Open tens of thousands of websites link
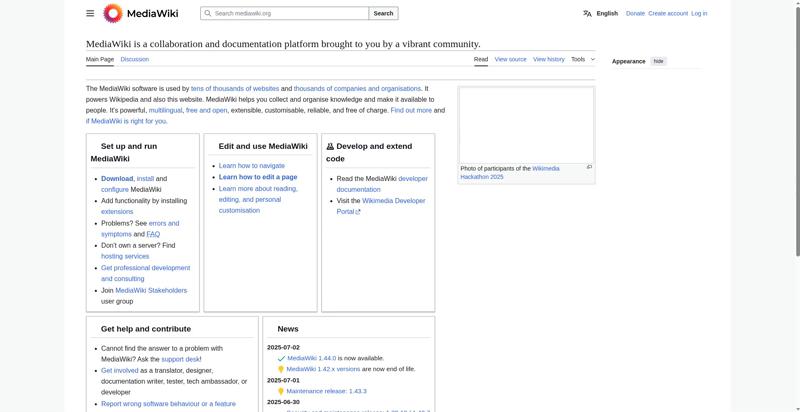Screen dimensions: 800x412 [x=235, y=89]
